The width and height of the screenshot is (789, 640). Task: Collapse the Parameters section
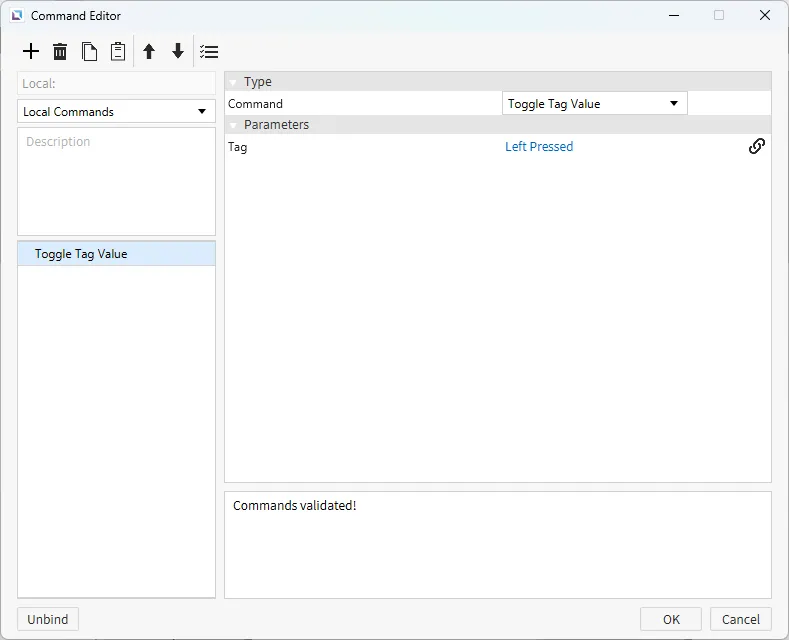pyautogui.click(x=233, y=125)
